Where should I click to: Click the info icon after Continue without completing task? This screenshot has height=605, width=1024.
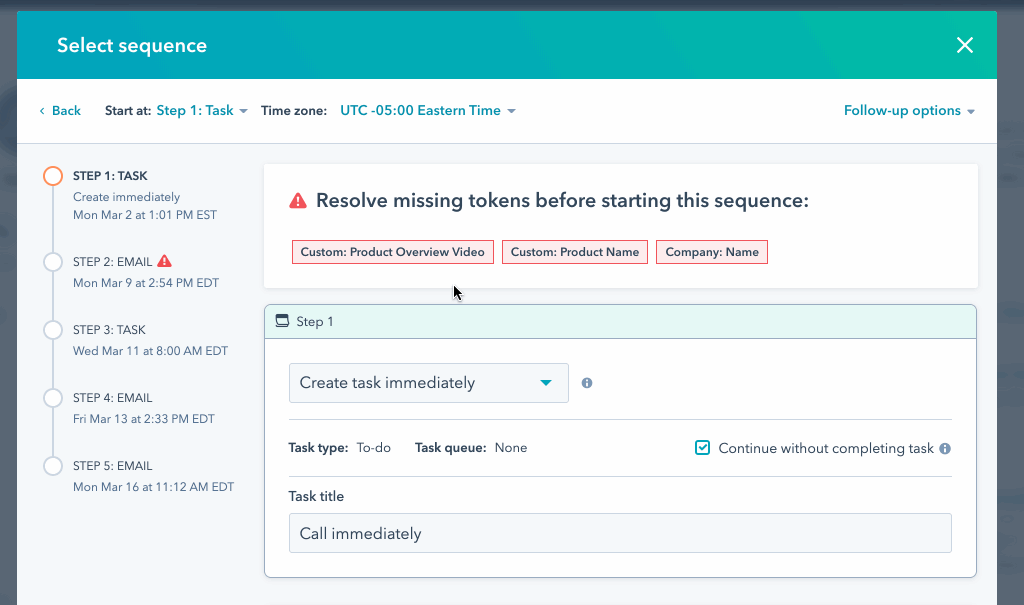point(945,448)
